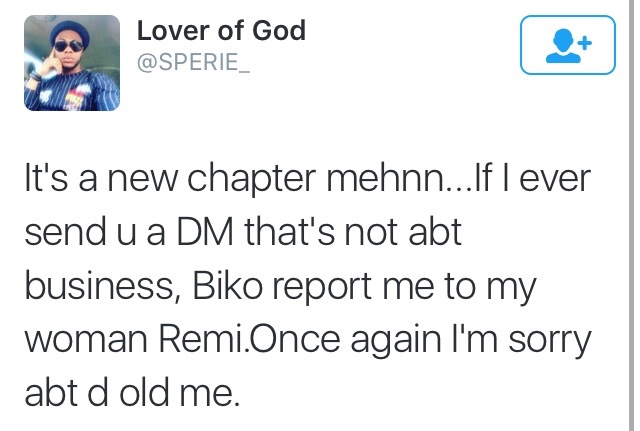Tap the plus sign on follow button
This screenshot has height=431, width=640.
583,42
